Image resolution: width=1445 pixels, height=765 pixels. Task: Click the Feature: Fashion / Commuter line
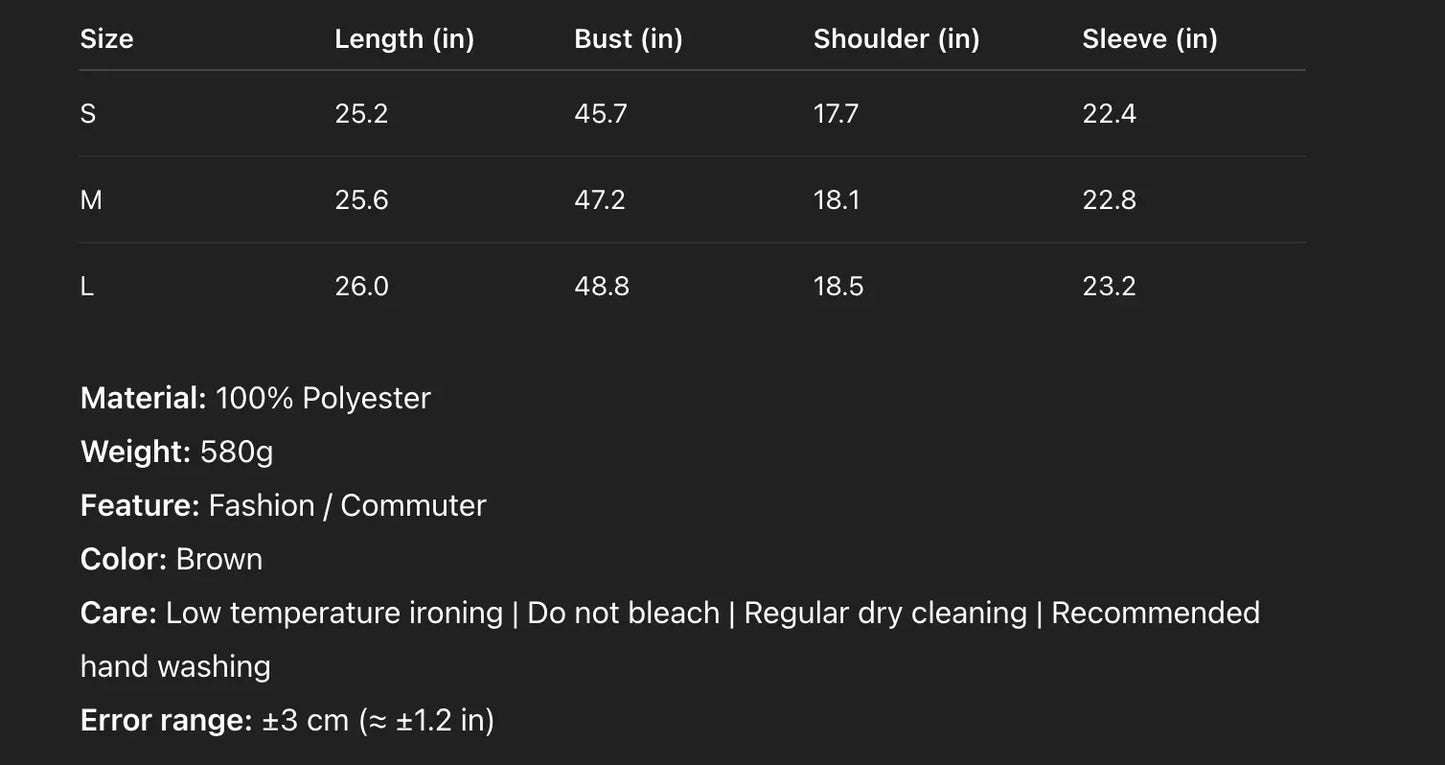(283, 506)
